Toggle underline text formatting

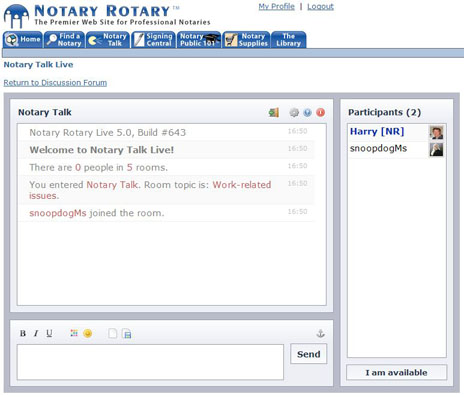coord(49,333)
